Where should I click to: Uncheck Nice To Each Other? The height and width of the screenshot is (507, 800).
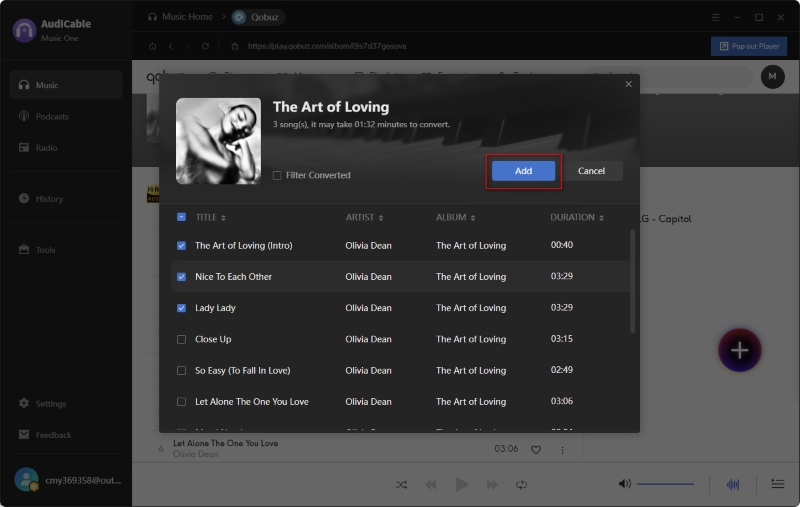click(x=181, y=277)
